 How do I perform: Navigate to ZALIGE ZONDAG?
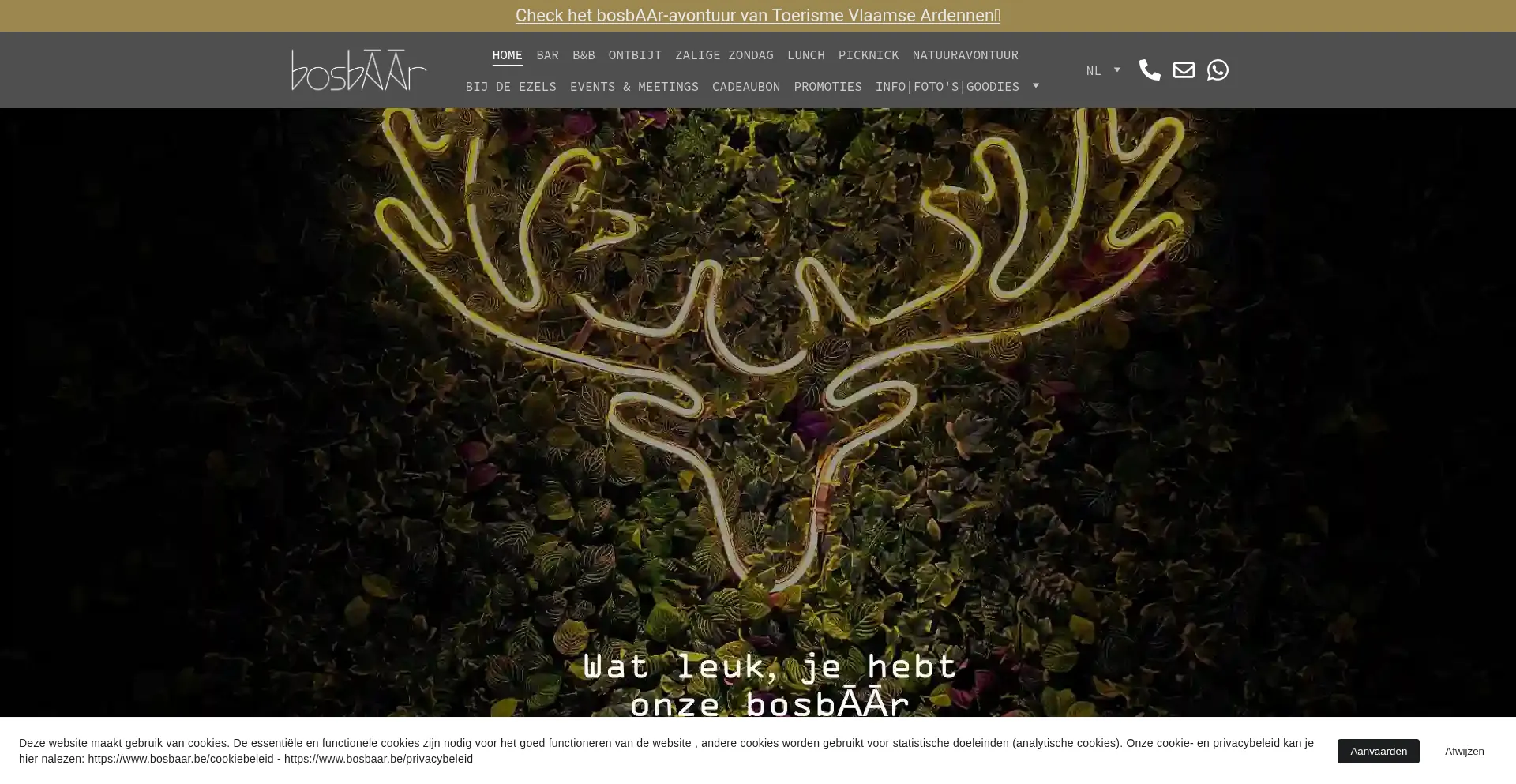(x=724, y=55)
